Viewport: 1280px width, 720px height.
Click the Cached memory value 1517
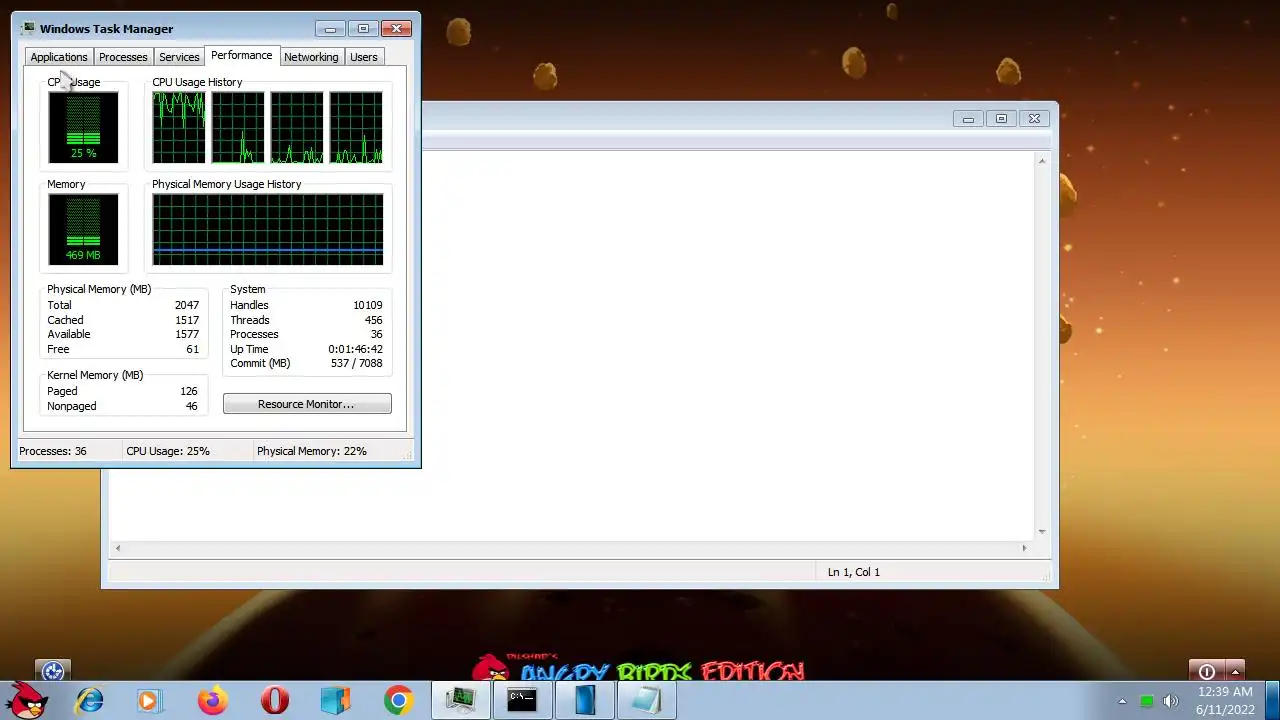[187, 320]
